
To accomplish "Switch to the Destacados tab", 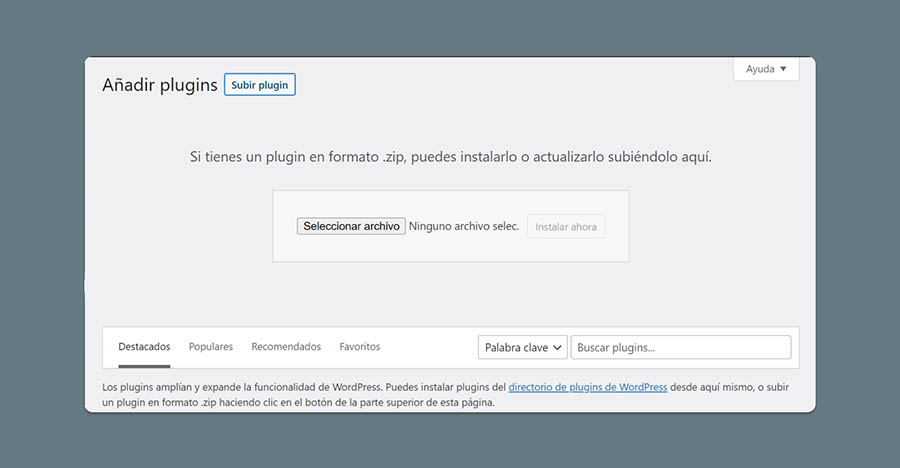I will (x=144, y=347).
